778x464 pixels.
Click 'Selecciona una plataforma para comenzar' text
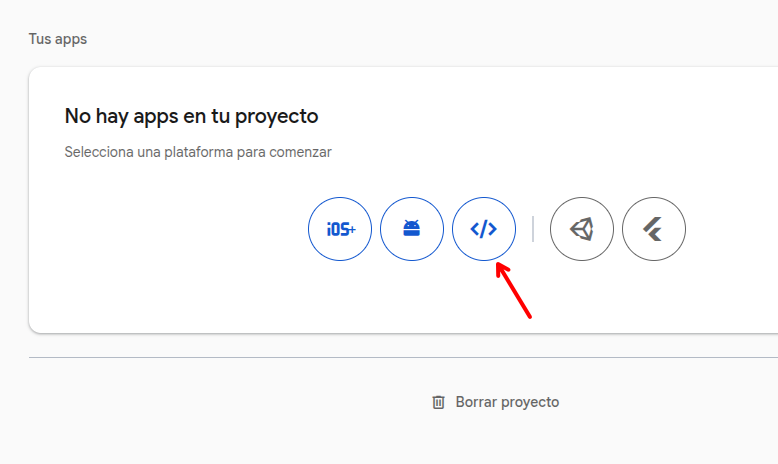pyautogui.click(x=198, y=152)
